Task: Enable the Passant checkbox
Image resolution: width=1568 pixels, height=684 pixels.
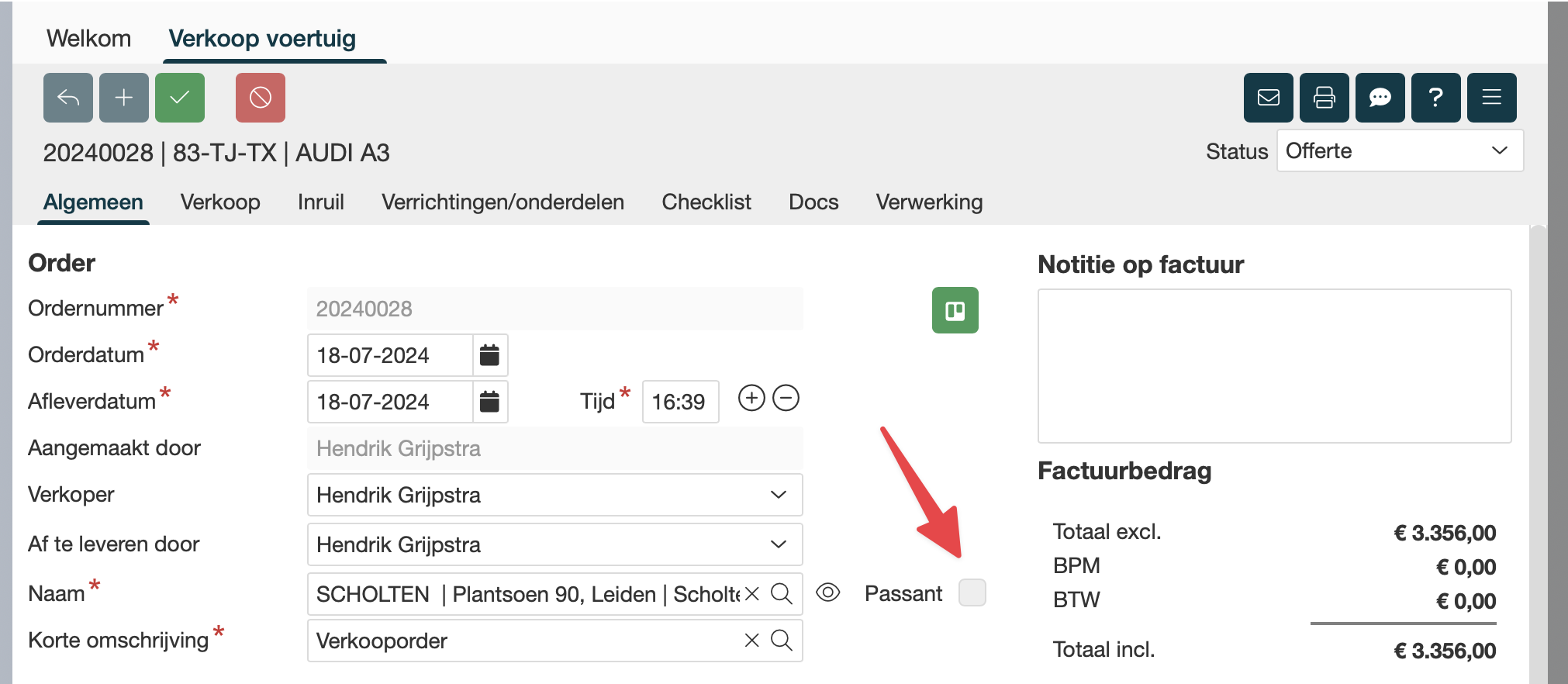Action: pyautogui.click(x=972, y=592)
